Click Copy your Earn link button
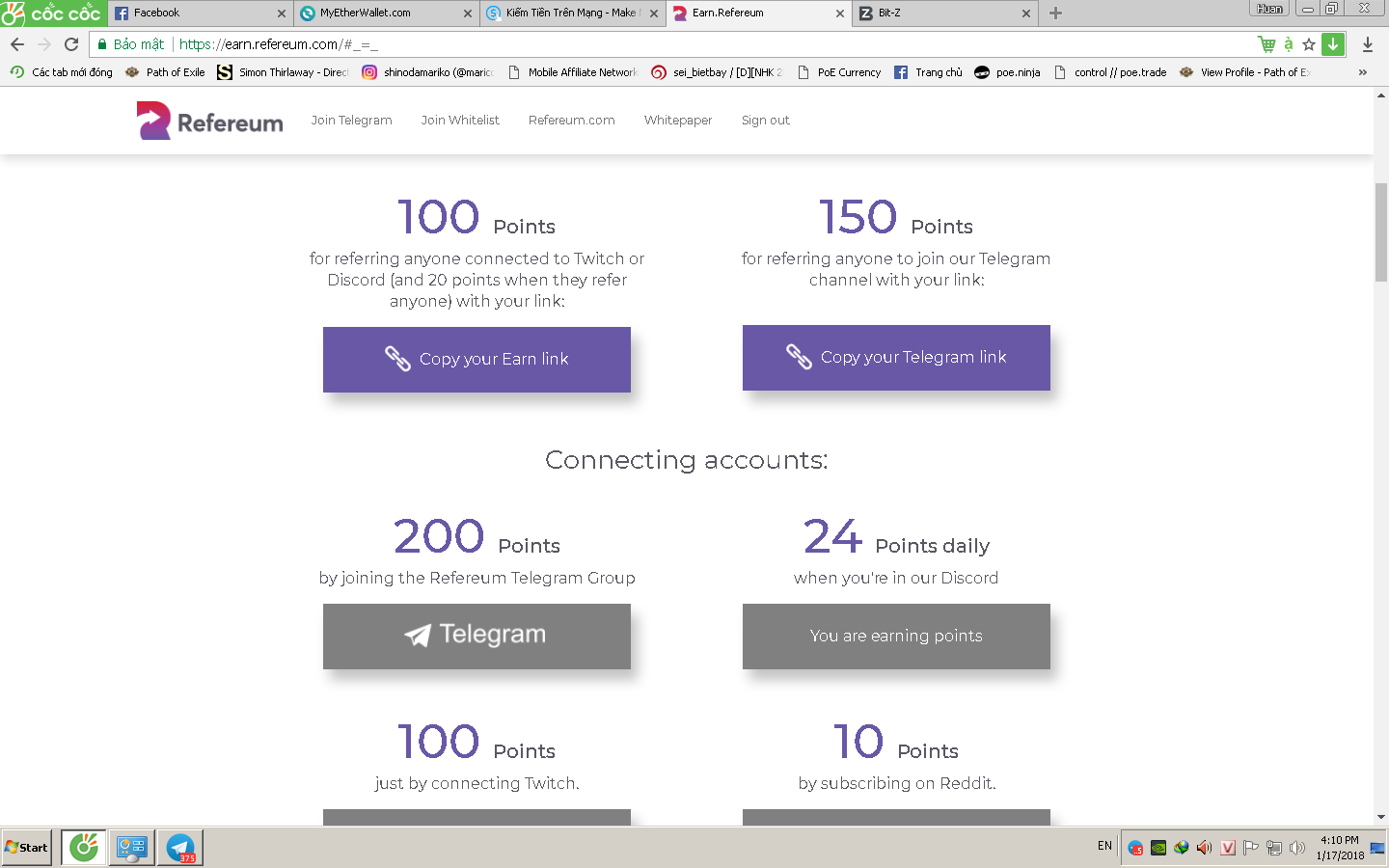This screenshot has width=1389, height=868. coord(477,360)
